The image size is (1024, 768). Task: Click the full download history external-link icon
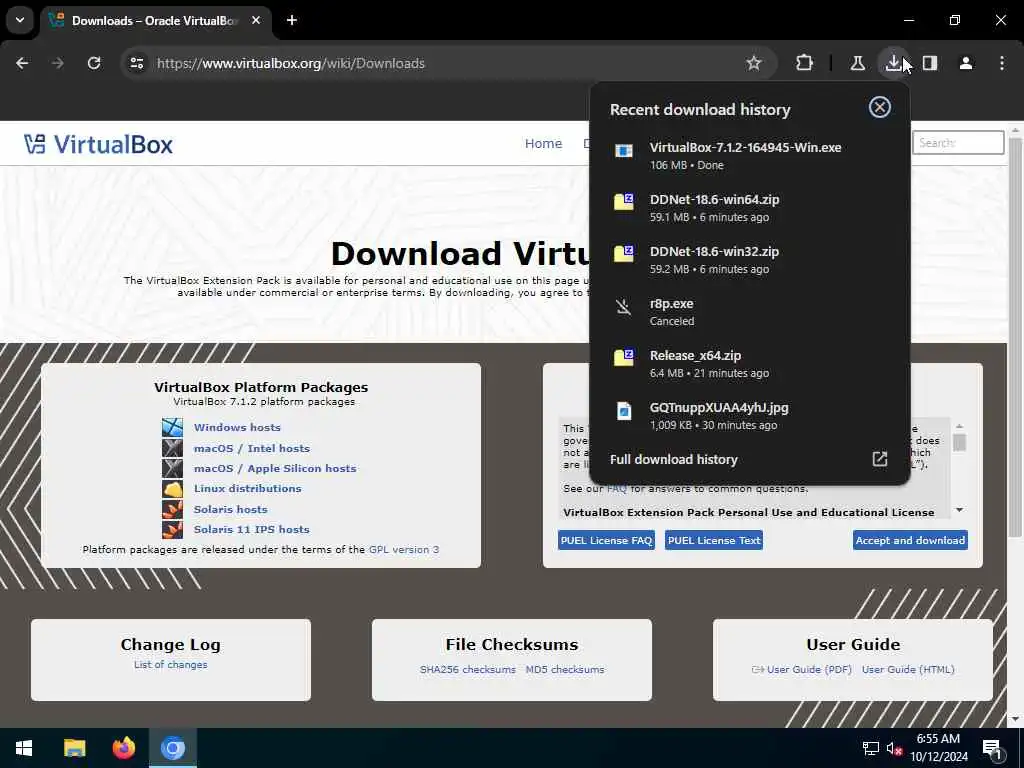click(880, 459)
